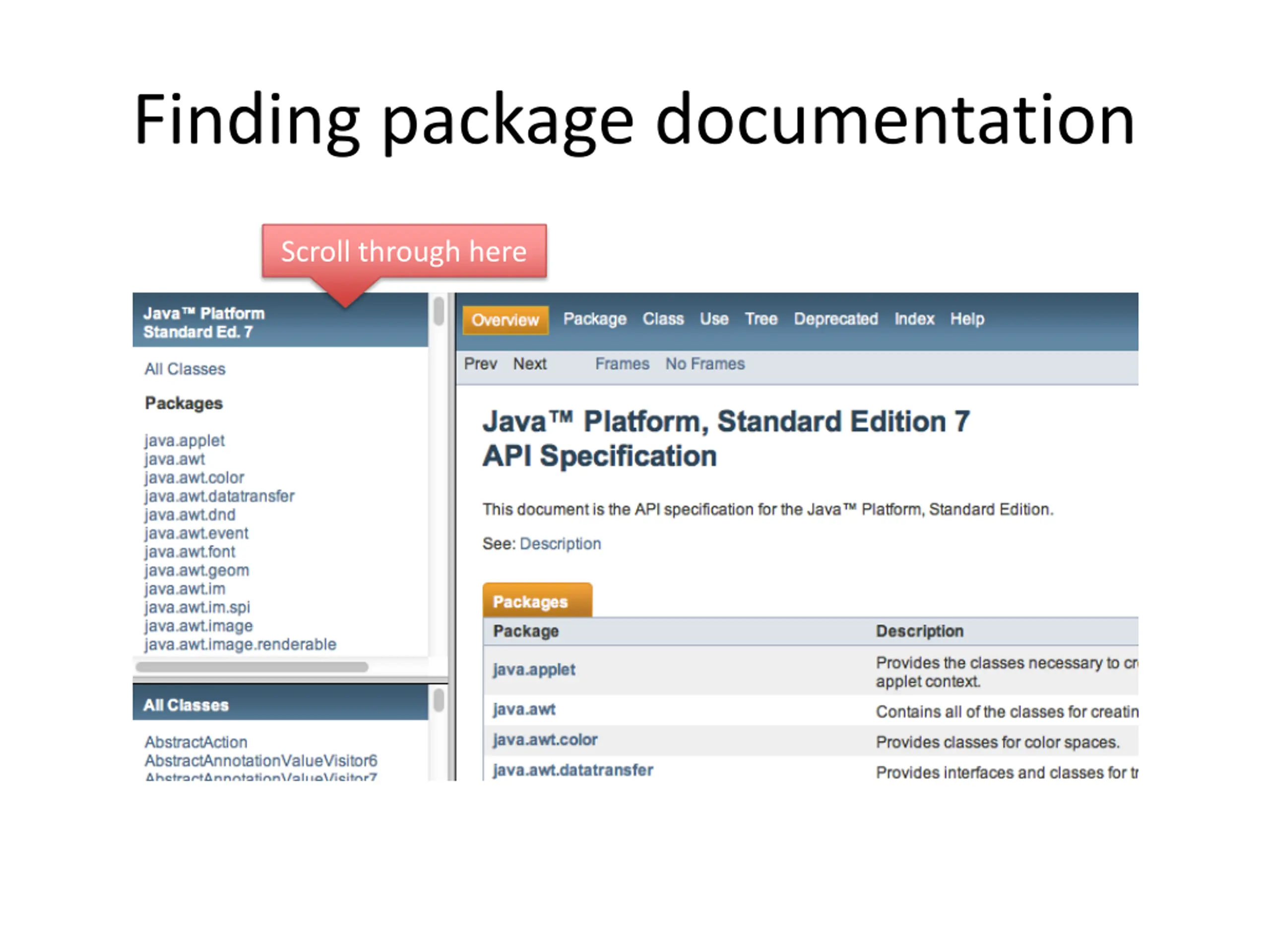Viewport: 1270px width, 952px height.
Task: Open the Help page
Action: 967,319
